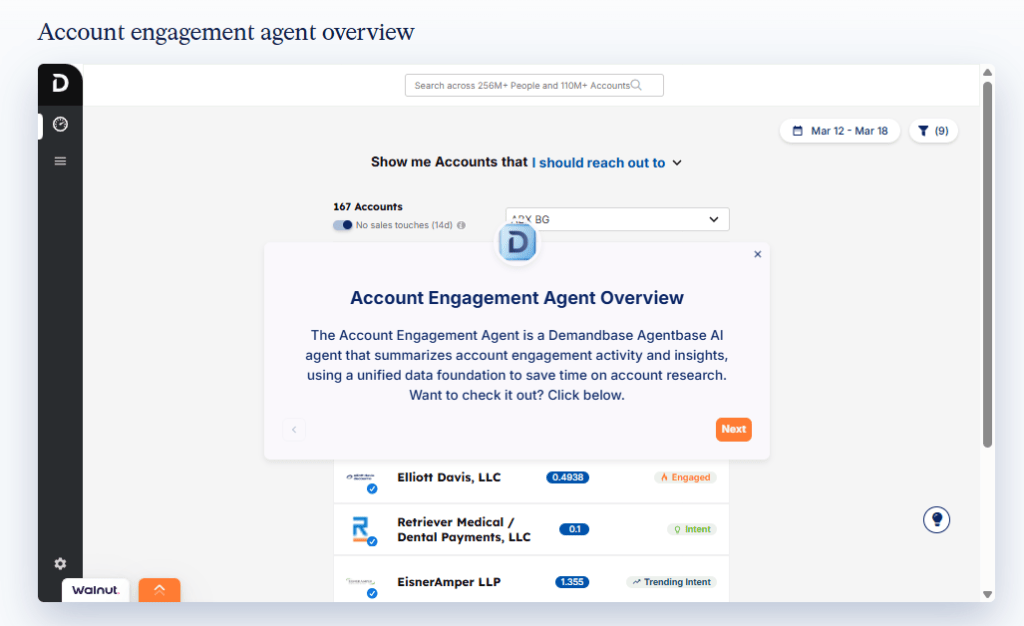Image resolution: width=1024 pixels, height=626 pixels.
Task: Open the Mar 12 - Mar 18 date picker
Action: coord(840,131)
